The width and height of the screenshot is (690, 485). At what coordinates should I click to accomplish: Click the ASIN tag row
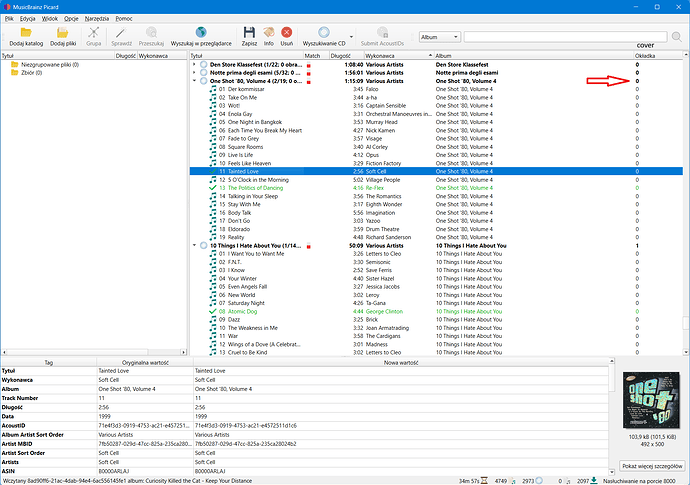[x=305, y=471]
